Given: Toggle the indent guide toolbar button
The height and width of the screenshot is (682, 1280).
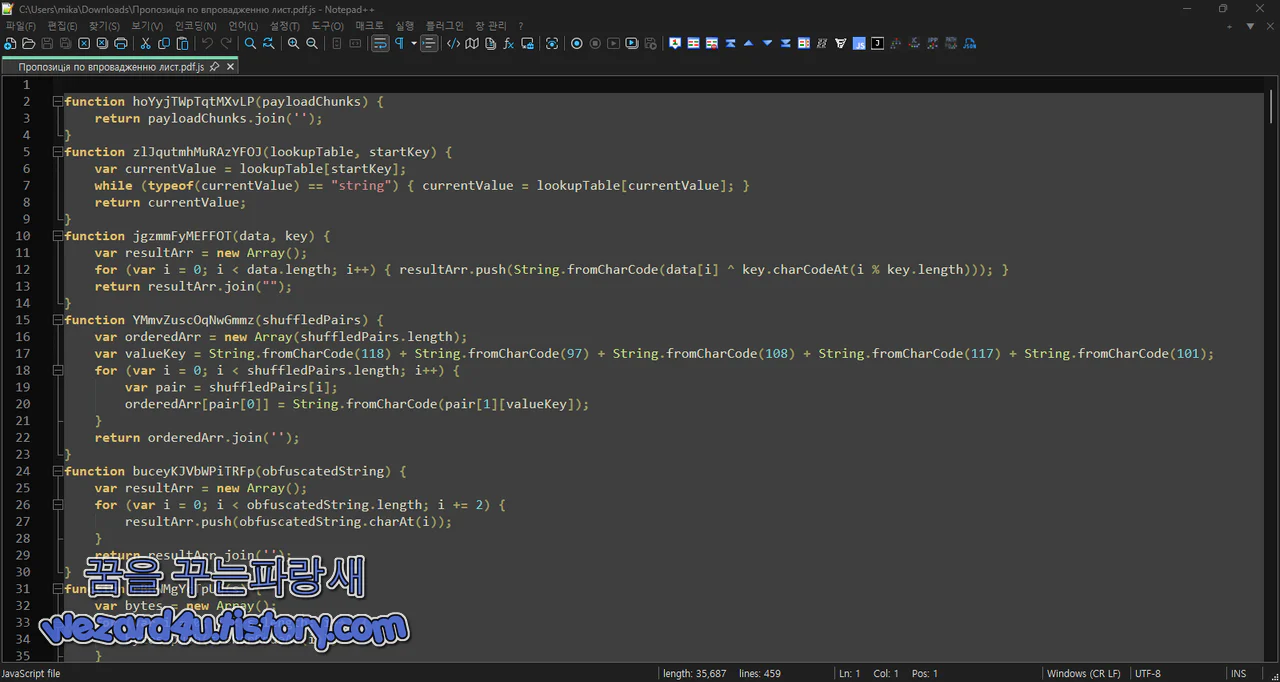Looking at the screenshot, I should (429, 44).
